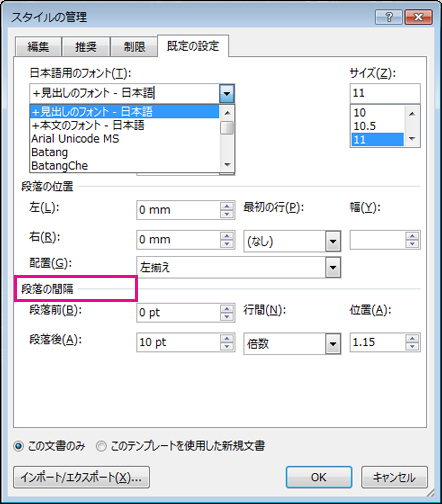
Task: Click font list scroll down arrow
Action: 227,164
